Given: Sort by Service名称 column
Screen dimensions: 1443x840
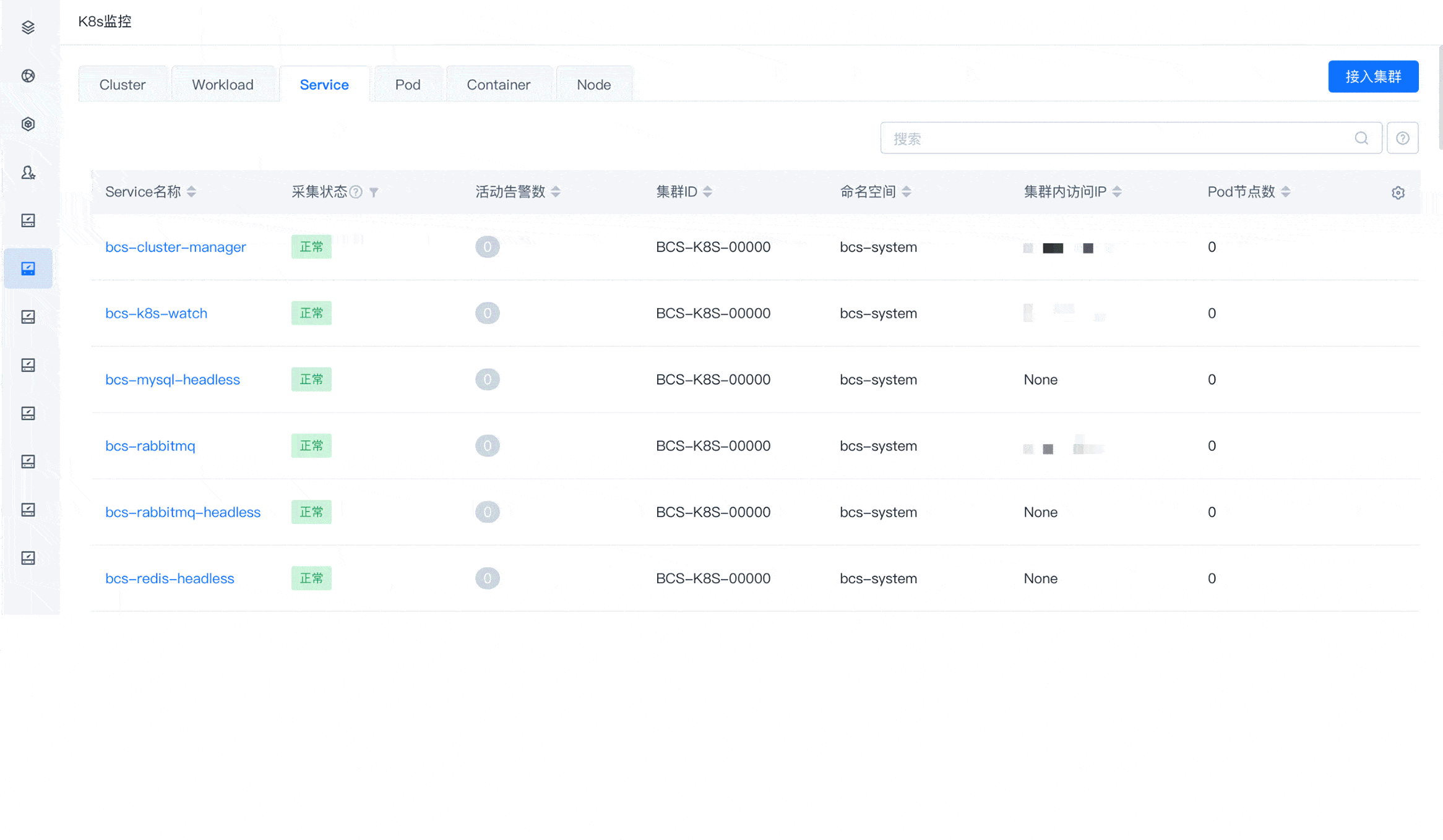Looking at the screenshot, I should [191, 192].
